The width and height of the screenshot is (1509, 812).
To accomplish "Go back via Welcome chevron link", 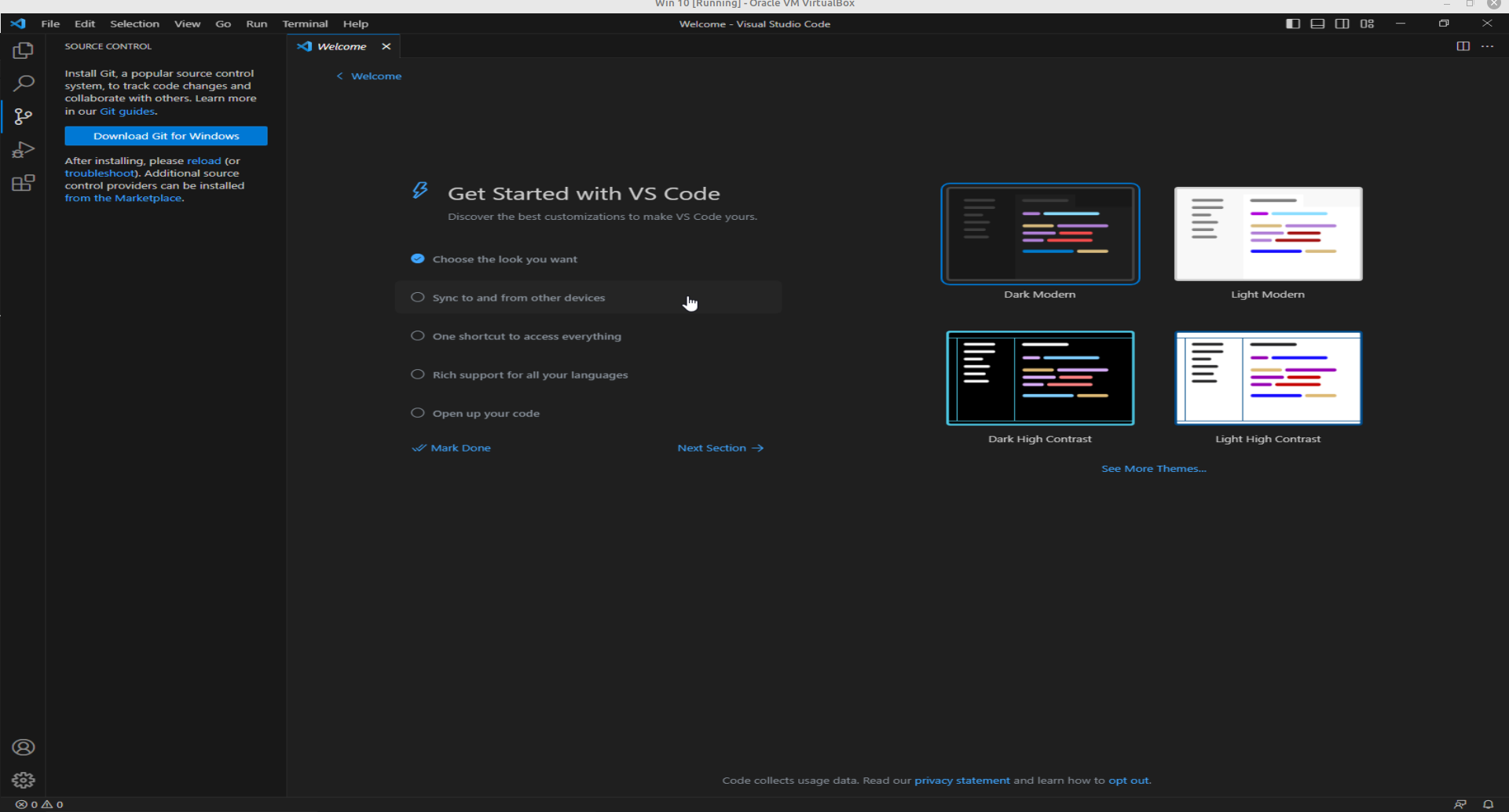I will pyautogui.click(x=369, y=76).
